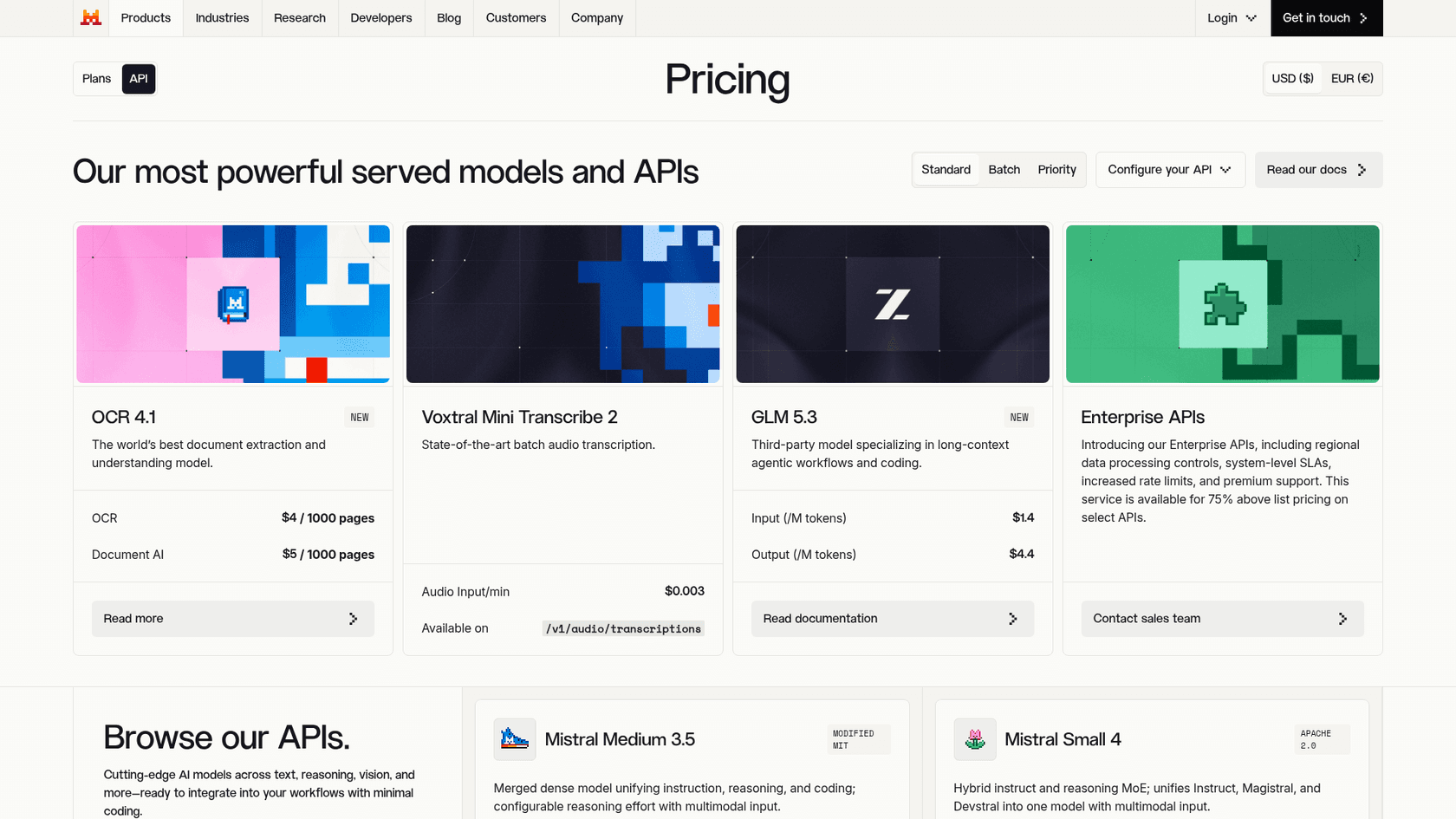
Task: Click Read more on the OCR card
Action: 233,619
